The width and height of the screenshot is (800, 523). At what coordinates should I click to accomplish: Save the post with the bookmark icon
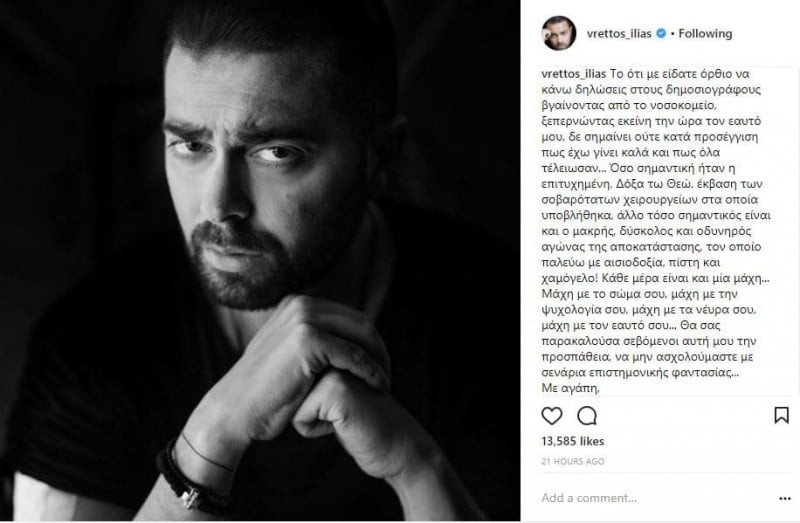pyautogui.click(x=781, y=415)
